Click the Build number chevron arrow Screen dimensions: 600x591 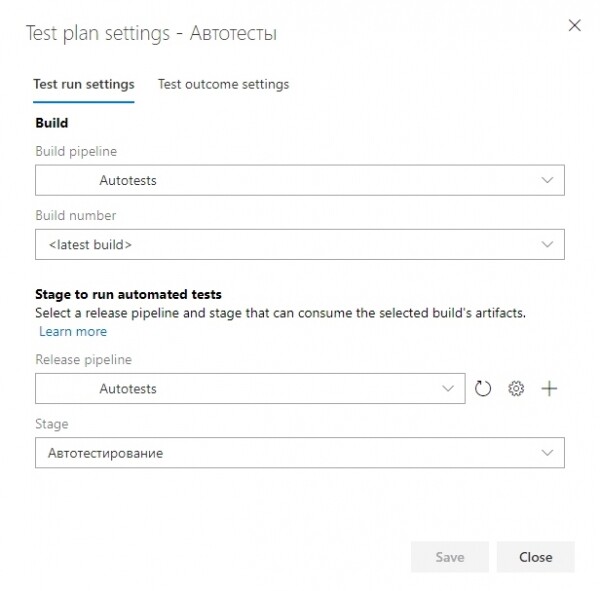(547, 244)
